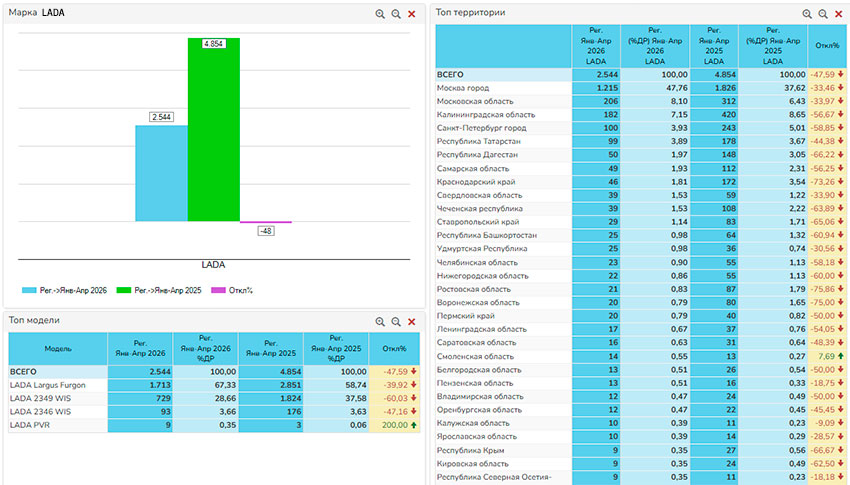Select Москва город territory row
This screenshot has height=485, width=850.
(x=641, y=88)
